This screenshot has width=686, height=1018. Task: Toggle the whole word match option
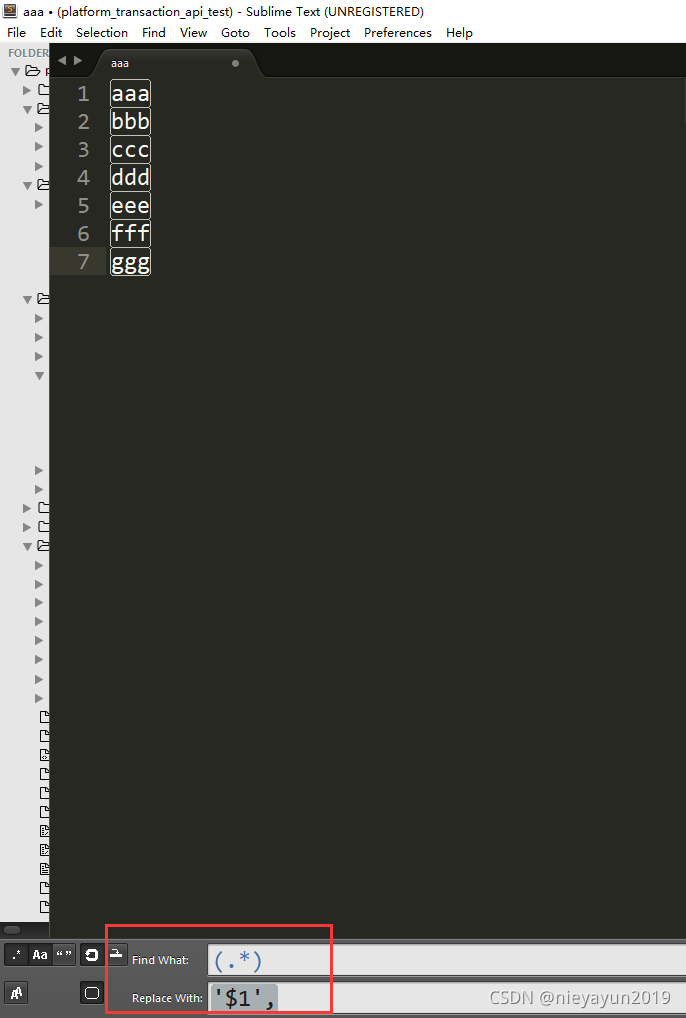click(x=64, y=954)
